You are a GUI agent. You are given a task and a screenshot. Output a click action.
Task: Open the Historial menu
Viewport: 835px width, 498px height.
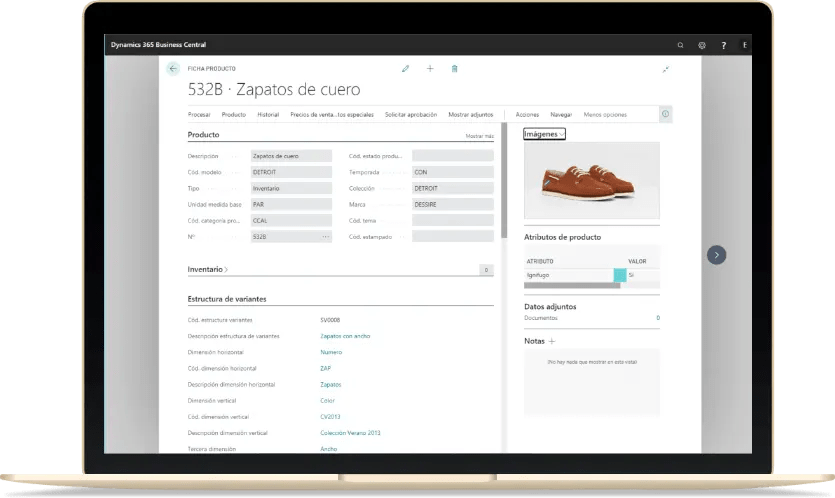coord(268,115)
